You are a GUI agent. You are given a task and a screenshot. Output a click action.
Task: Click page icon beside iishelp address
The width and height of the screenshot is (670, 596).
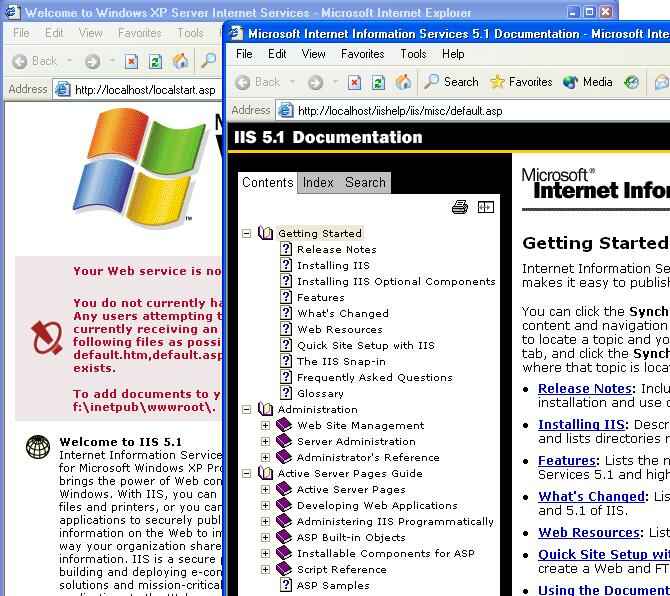[x=285, y=111]
